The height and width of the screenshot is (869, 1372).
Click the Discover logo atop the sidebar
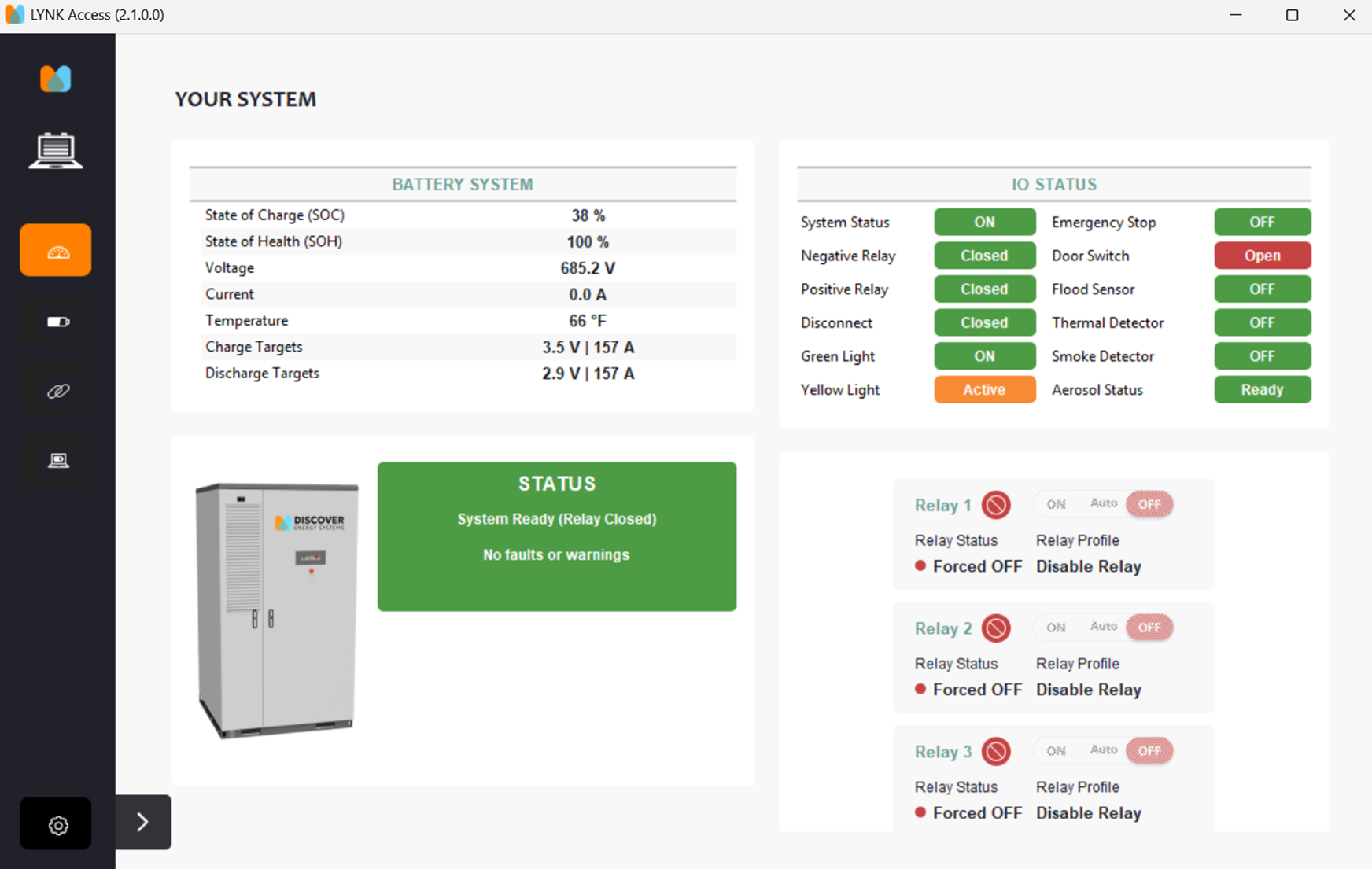pyautogui.click(x=55, y=79)
